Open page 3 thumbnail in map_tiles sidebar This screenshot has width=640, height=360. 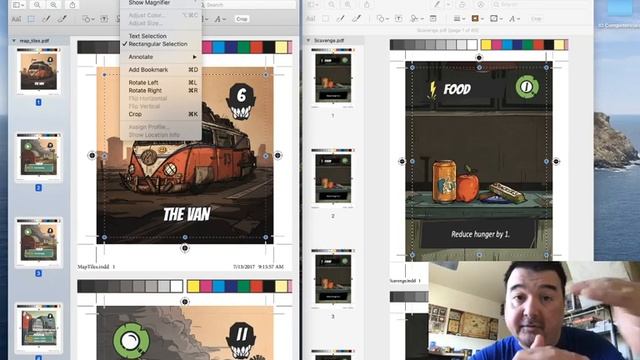39,242
